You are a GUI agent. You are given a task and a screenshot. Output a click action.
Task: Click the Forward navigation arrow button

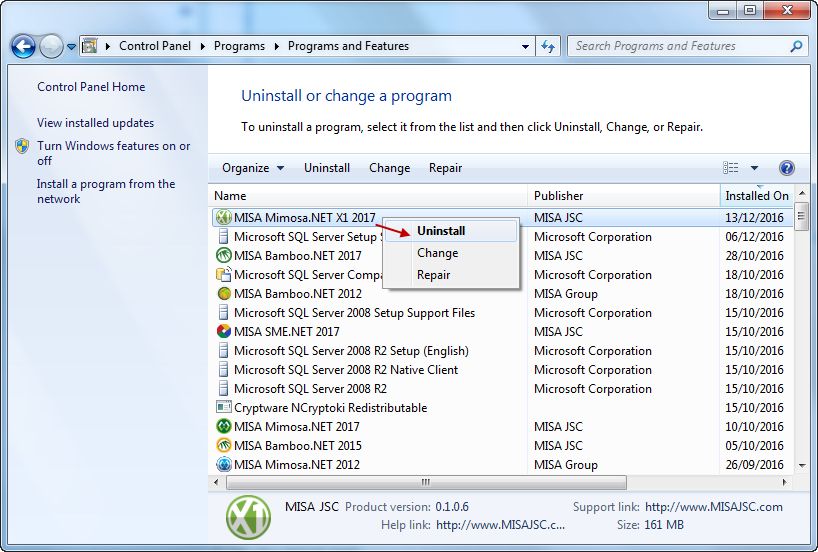(x=51, y=46)
